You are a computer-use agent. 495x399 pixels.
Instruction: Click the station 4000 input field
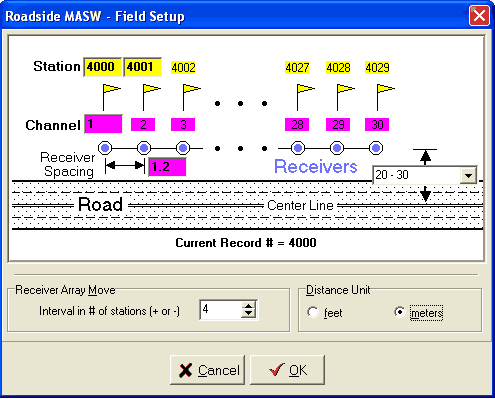pyautogui.click(x=102, y=67)
